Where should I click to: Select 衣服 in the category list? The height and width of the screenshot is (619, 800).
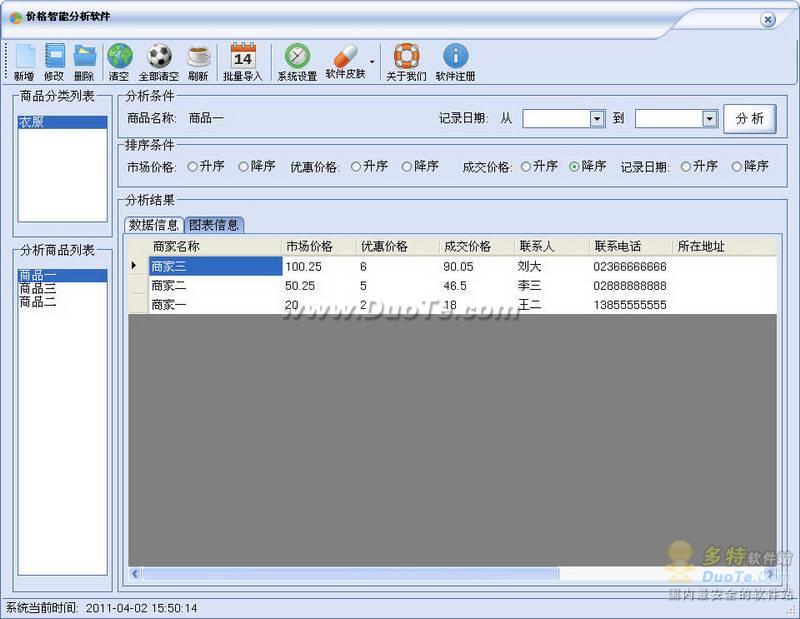(x=63, y=122)
